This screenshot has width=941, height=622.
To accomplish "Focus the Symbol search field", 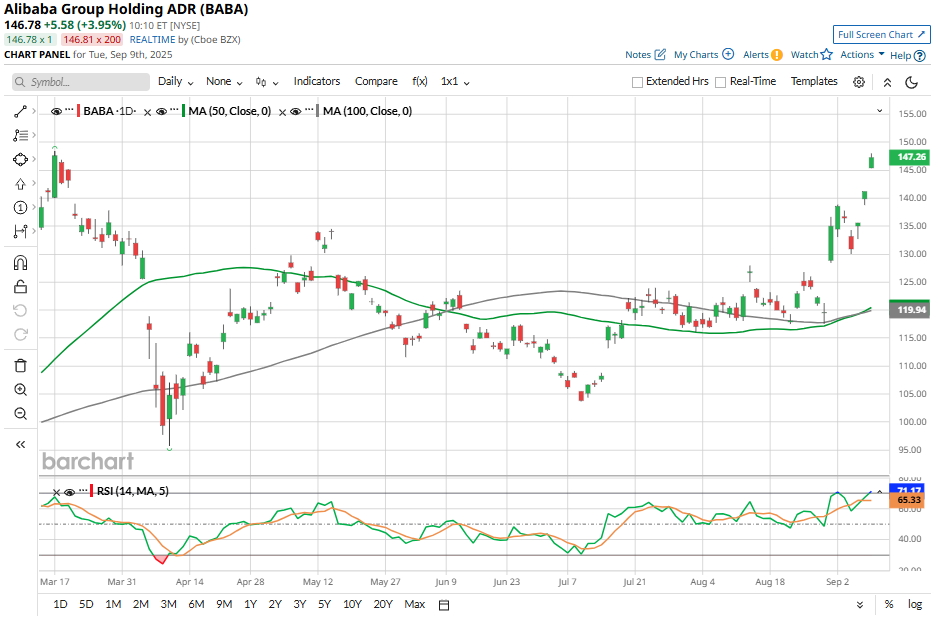I will [81, 82].
